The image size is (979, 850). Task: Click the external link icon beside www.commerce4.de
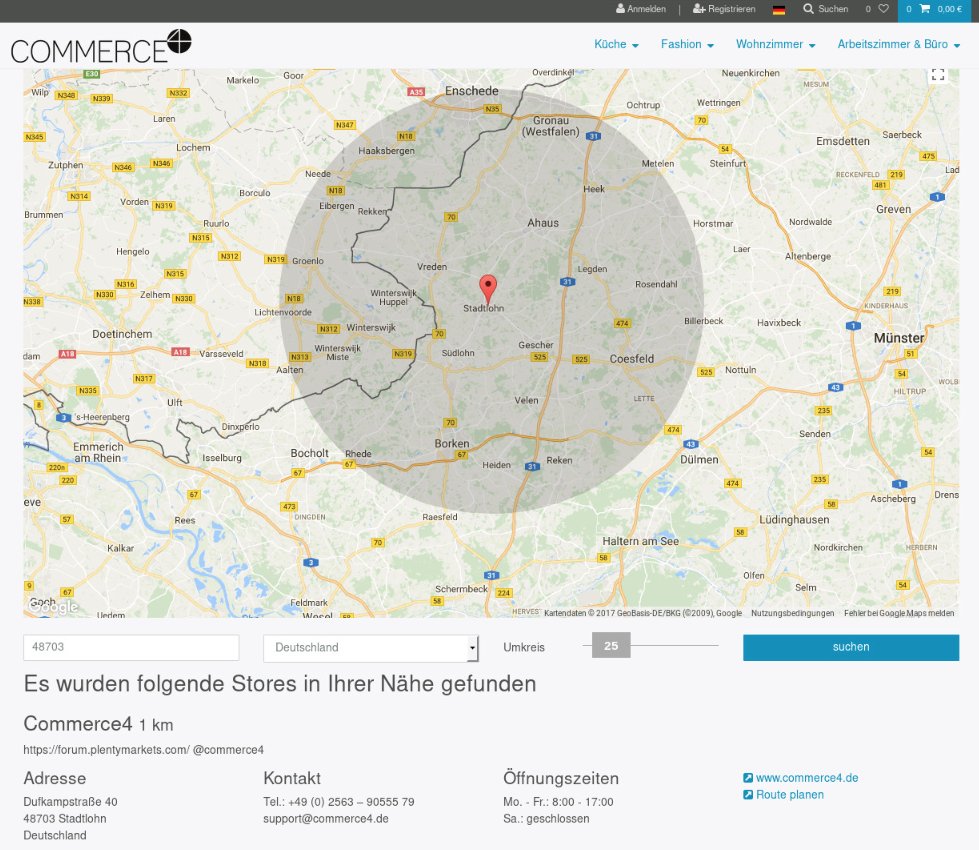748,778
